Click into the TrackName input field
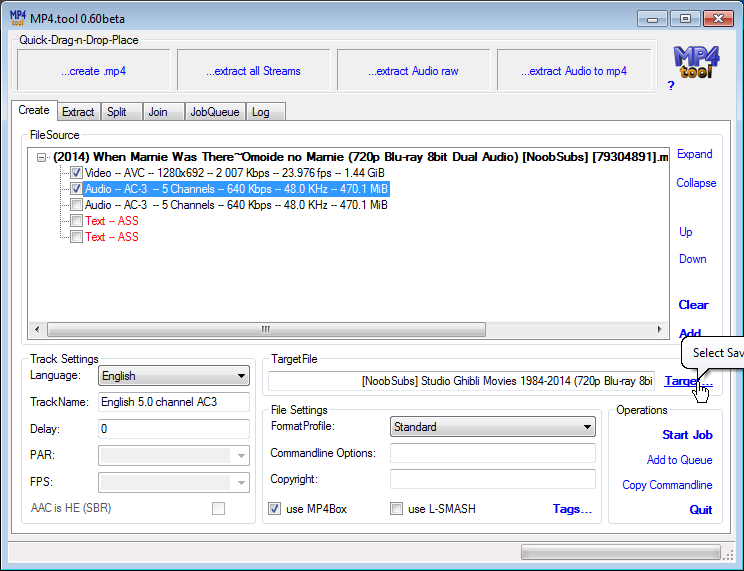 coord(174,402)
